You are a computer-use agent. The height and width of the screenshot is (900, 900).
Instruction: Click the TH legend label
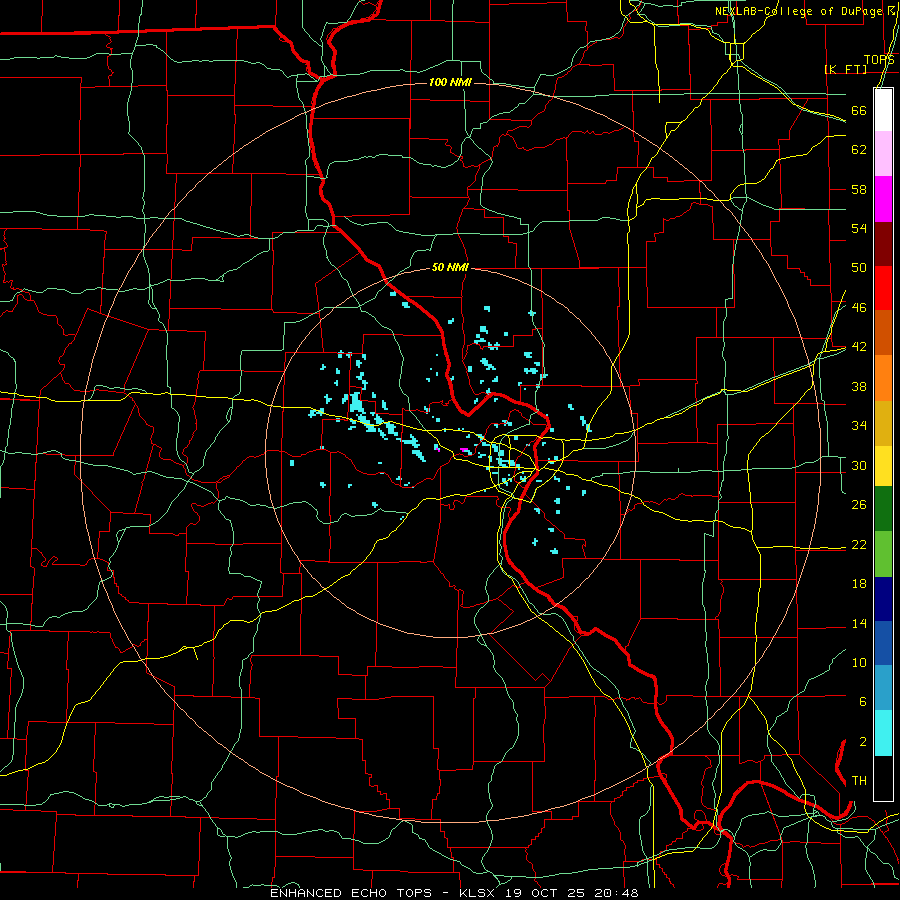coord(859,781)
